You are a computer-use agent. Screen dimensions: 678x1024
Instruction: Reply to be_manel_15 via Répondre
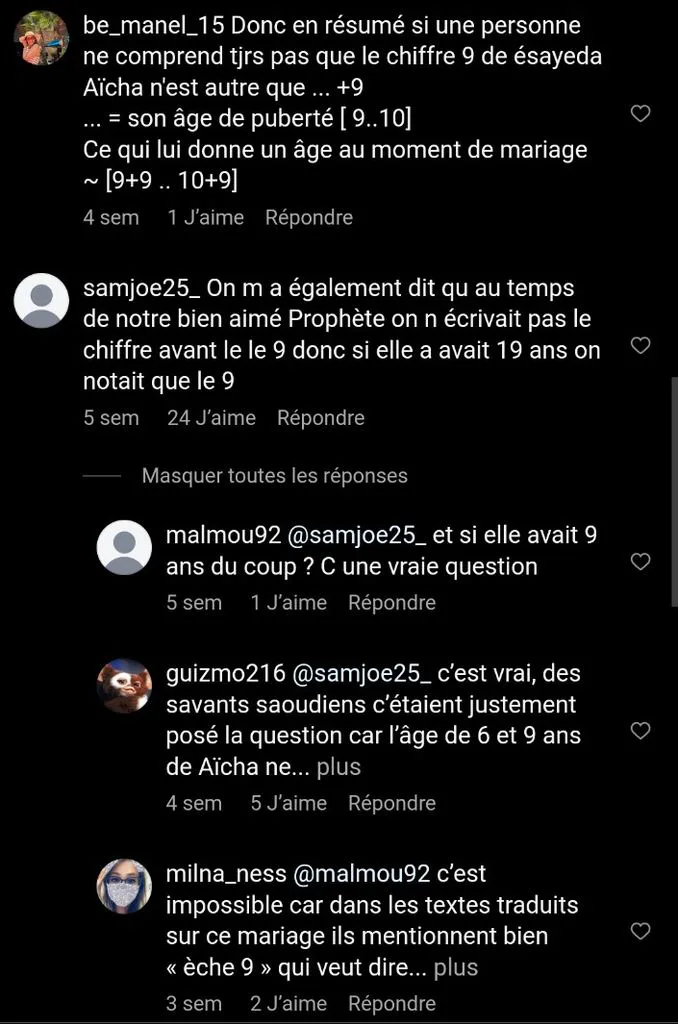309,217
